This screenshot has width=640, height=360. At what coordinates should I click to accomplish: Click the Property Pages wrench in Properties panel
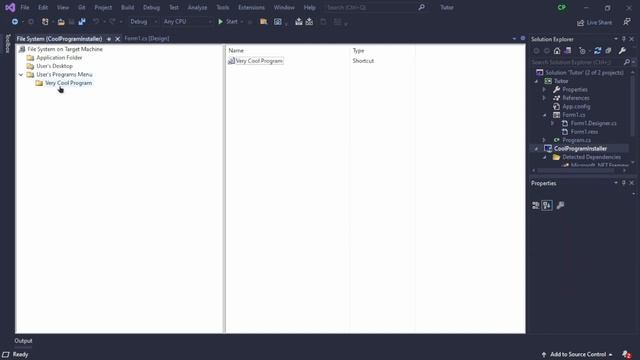click(560, 205)
